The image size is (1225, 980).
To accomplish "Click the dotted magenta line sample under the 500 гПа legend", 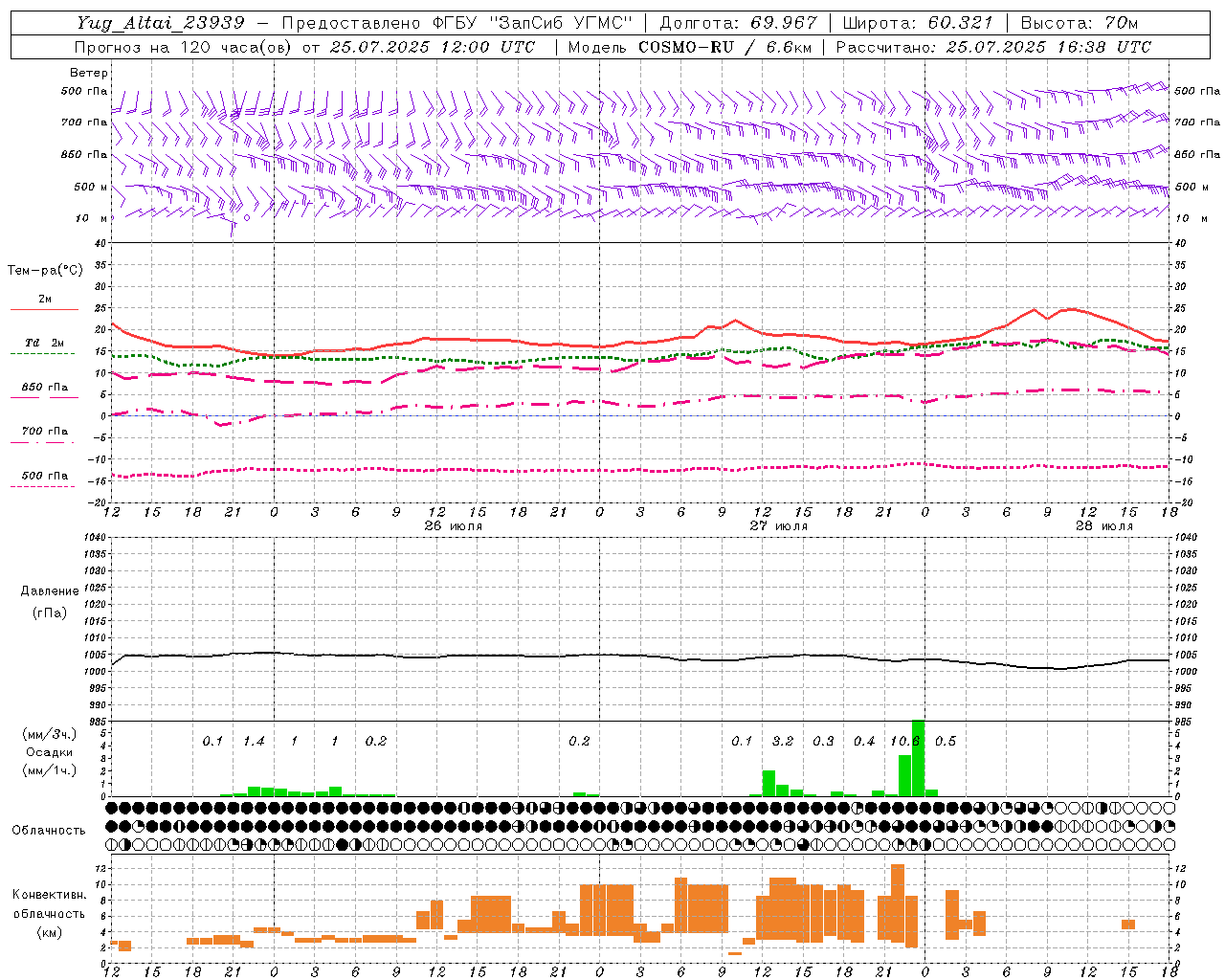I will (42, 486).
